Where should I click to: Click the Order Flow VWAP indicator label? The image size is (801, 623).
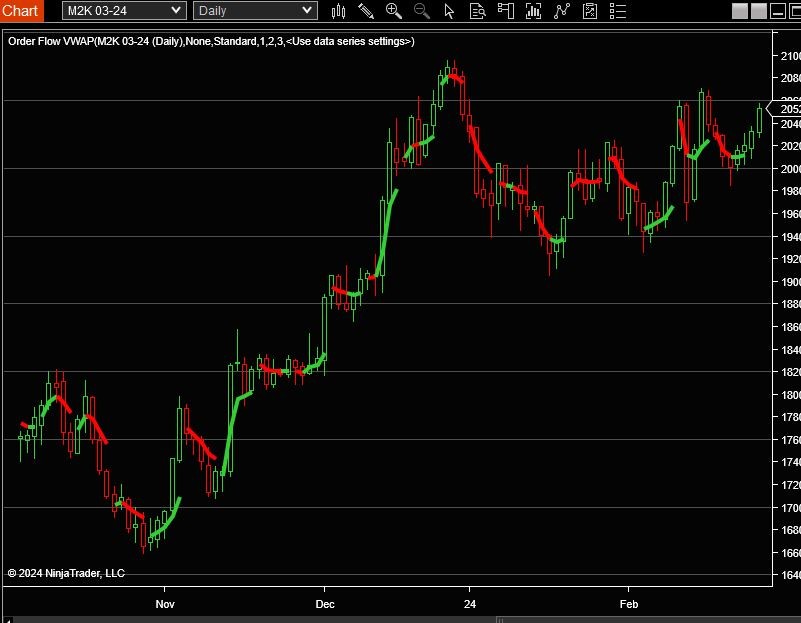(211, 41)
